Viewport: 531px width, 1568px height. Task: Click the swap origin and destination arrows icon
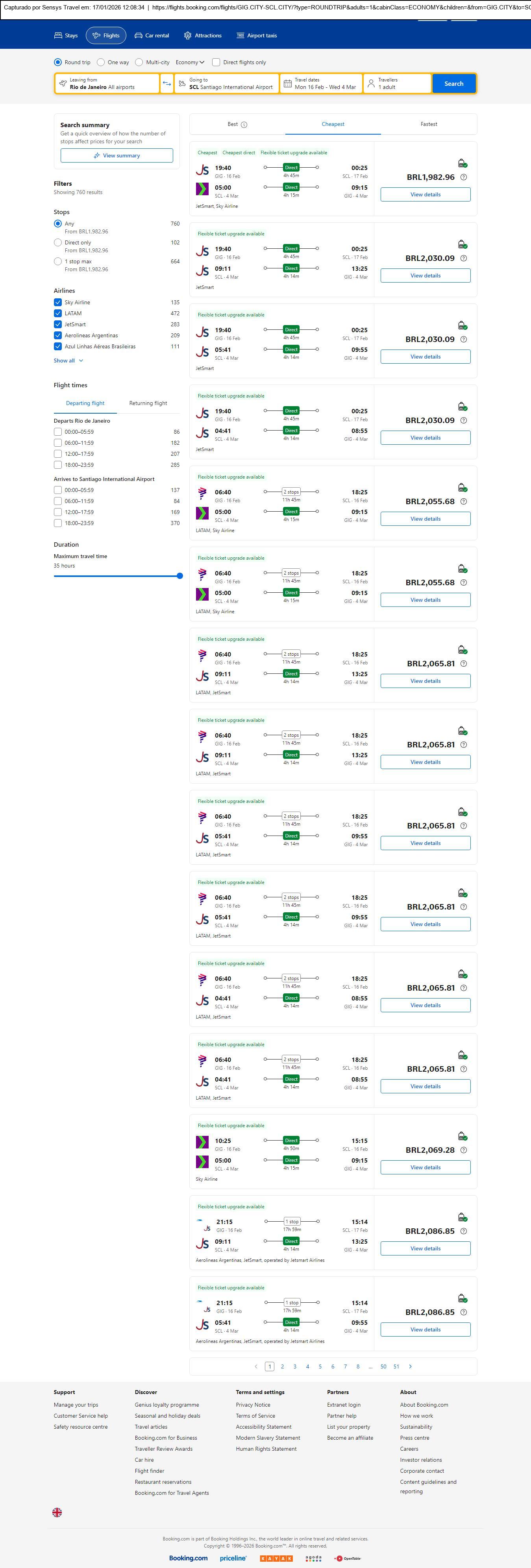(167, 83)
